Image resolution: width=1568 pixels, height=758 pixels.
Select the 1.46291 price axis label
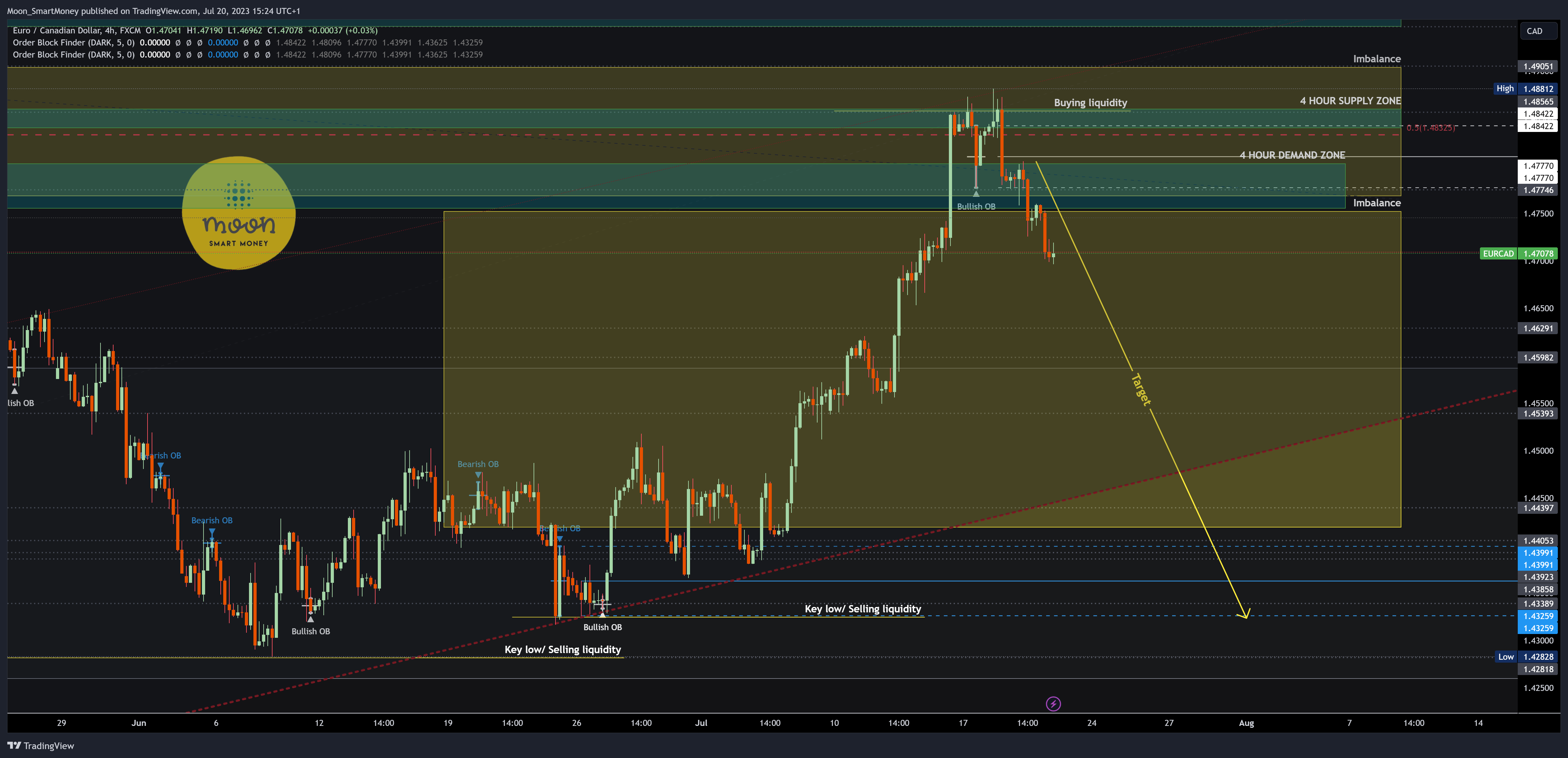click(x=1537, y=328)
